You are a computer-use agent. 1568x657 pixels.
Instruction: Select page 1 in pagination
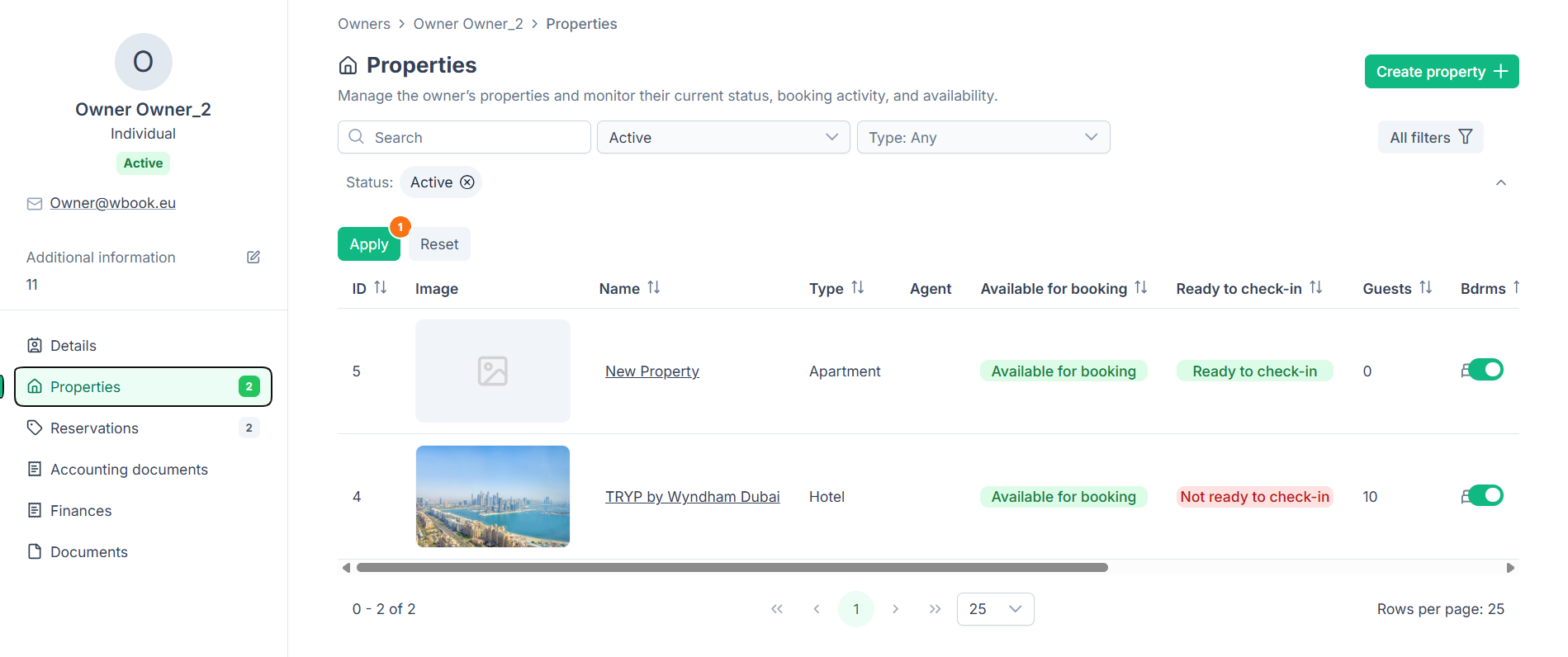(856, 609)
